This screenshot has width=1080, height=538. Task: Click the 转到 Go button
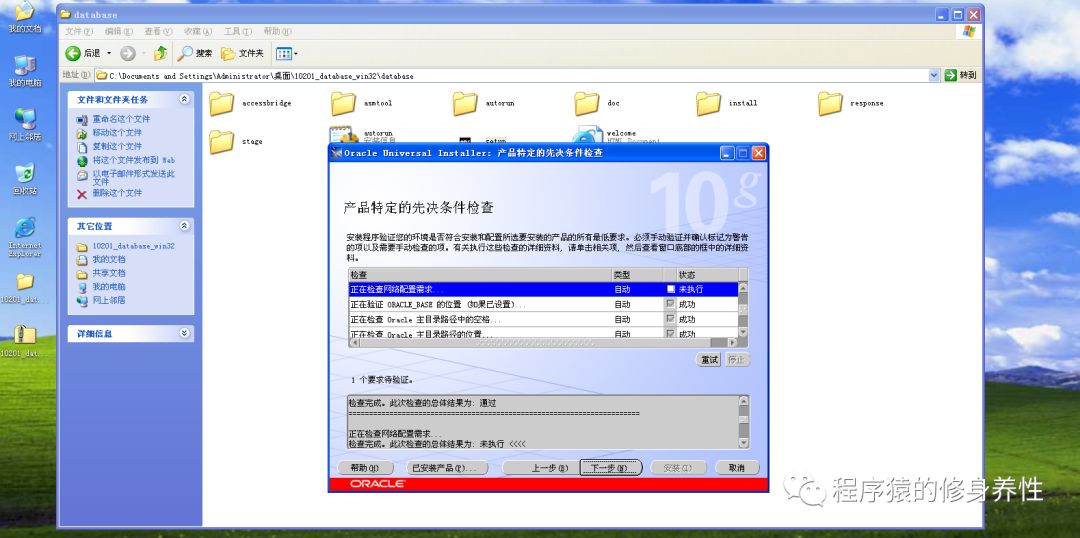961,75
